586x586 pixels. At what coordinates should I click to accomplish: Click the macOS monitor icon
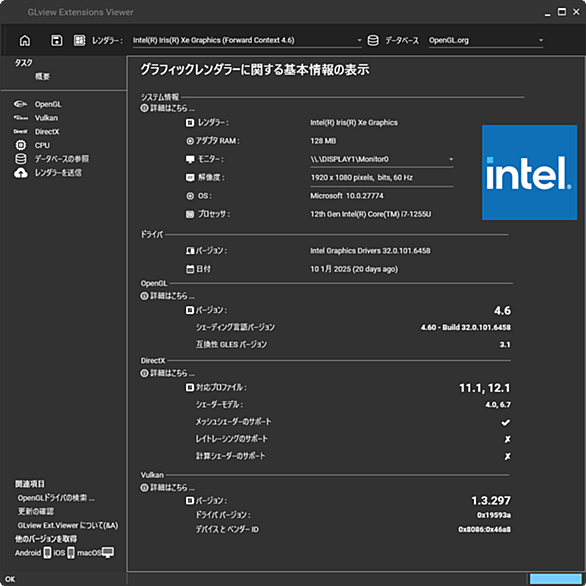pos(108,553)
